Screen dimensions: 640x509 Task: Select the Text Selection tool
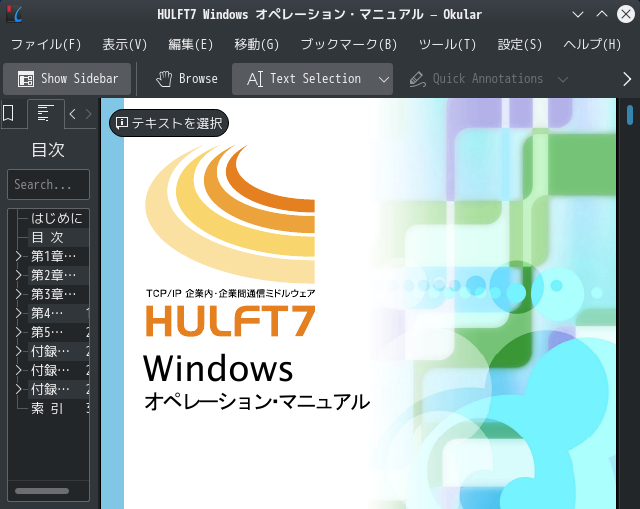pyautogui.click(x=304, y=79)
